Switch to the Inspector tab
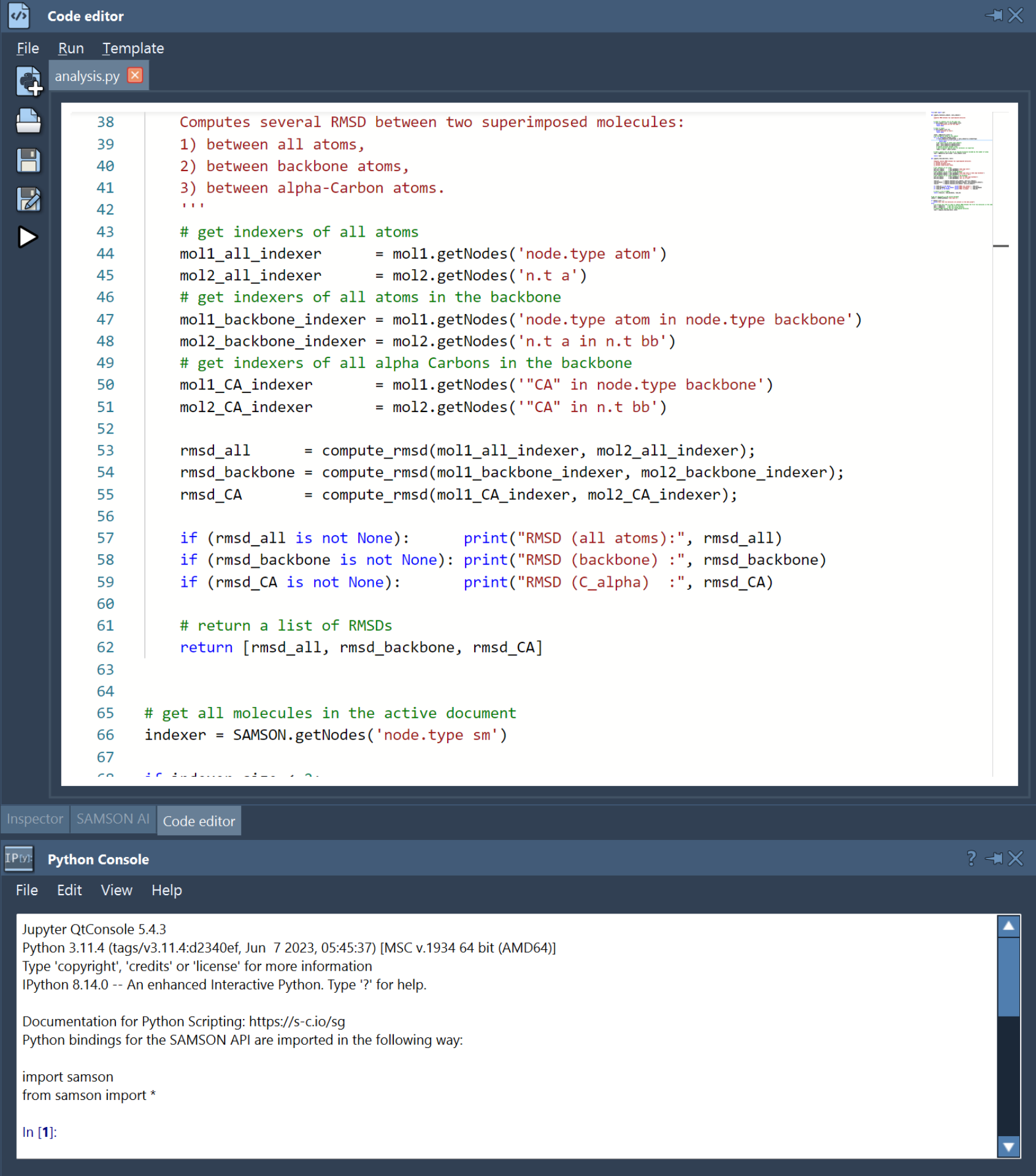 (x=34, y=819)
